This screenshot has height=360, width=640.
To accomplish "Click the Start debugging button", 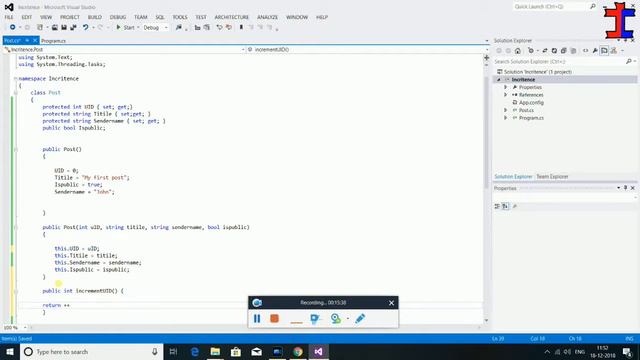I will coord(125,27).
